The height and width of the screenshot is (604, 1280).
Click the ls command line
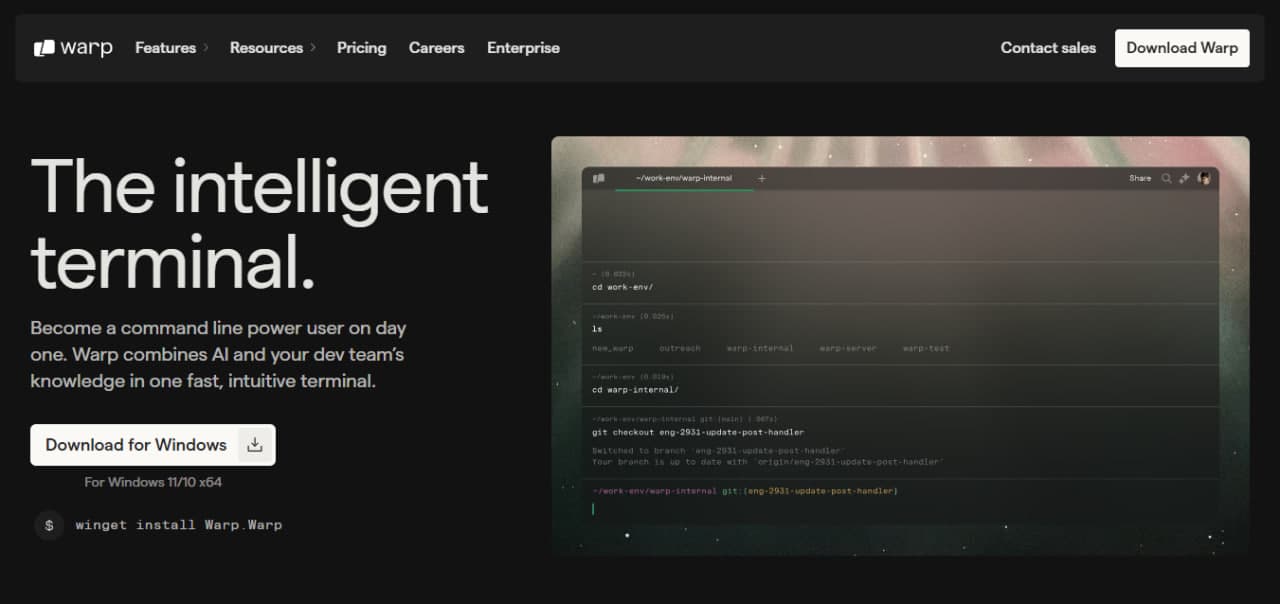pos(597,328)
